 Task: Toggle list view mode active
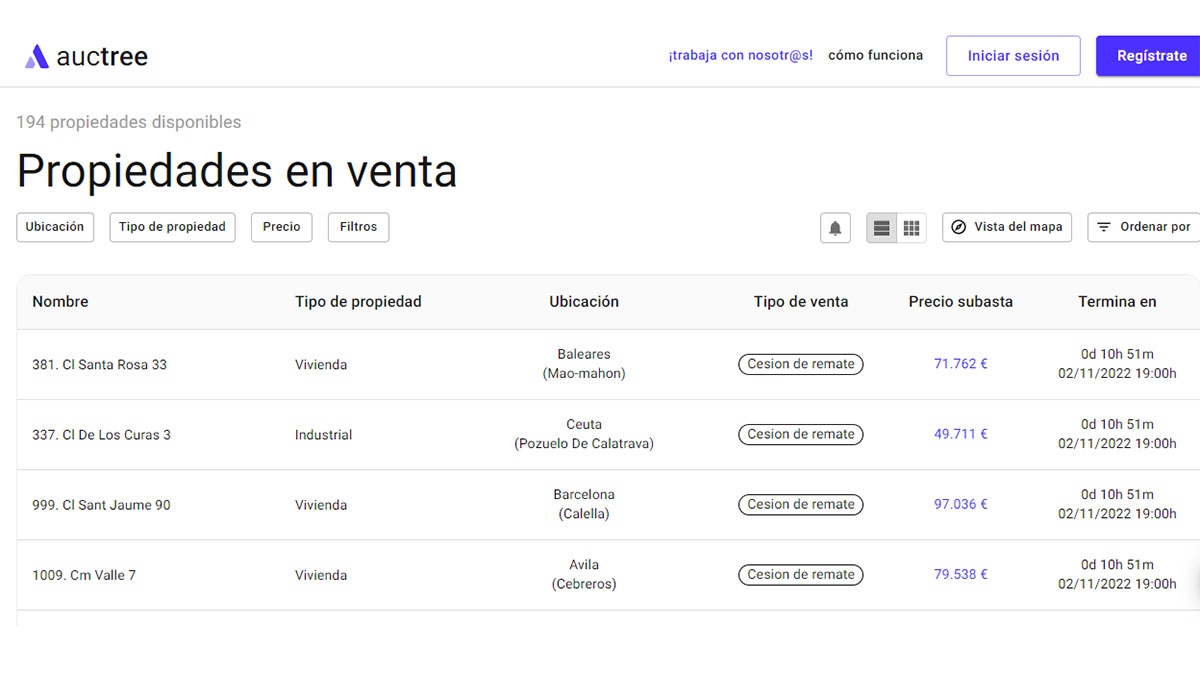tap(881, 227)
